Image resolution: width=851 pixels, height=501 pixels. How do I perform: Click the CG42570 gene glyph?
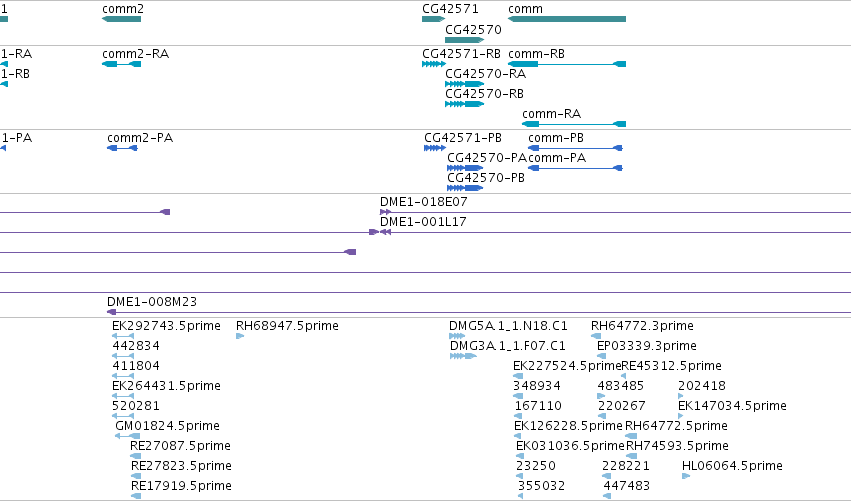465,40
